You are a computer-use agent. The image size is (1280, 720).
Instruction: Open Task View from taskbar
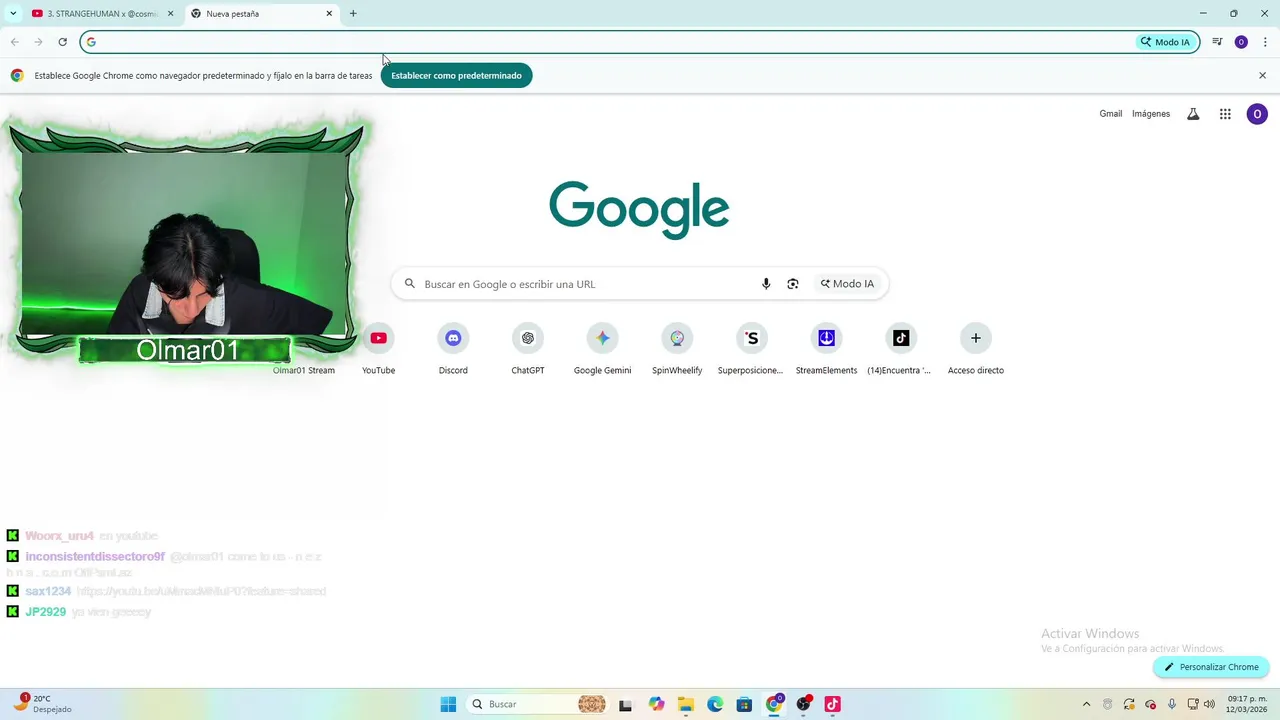(626, 704)
